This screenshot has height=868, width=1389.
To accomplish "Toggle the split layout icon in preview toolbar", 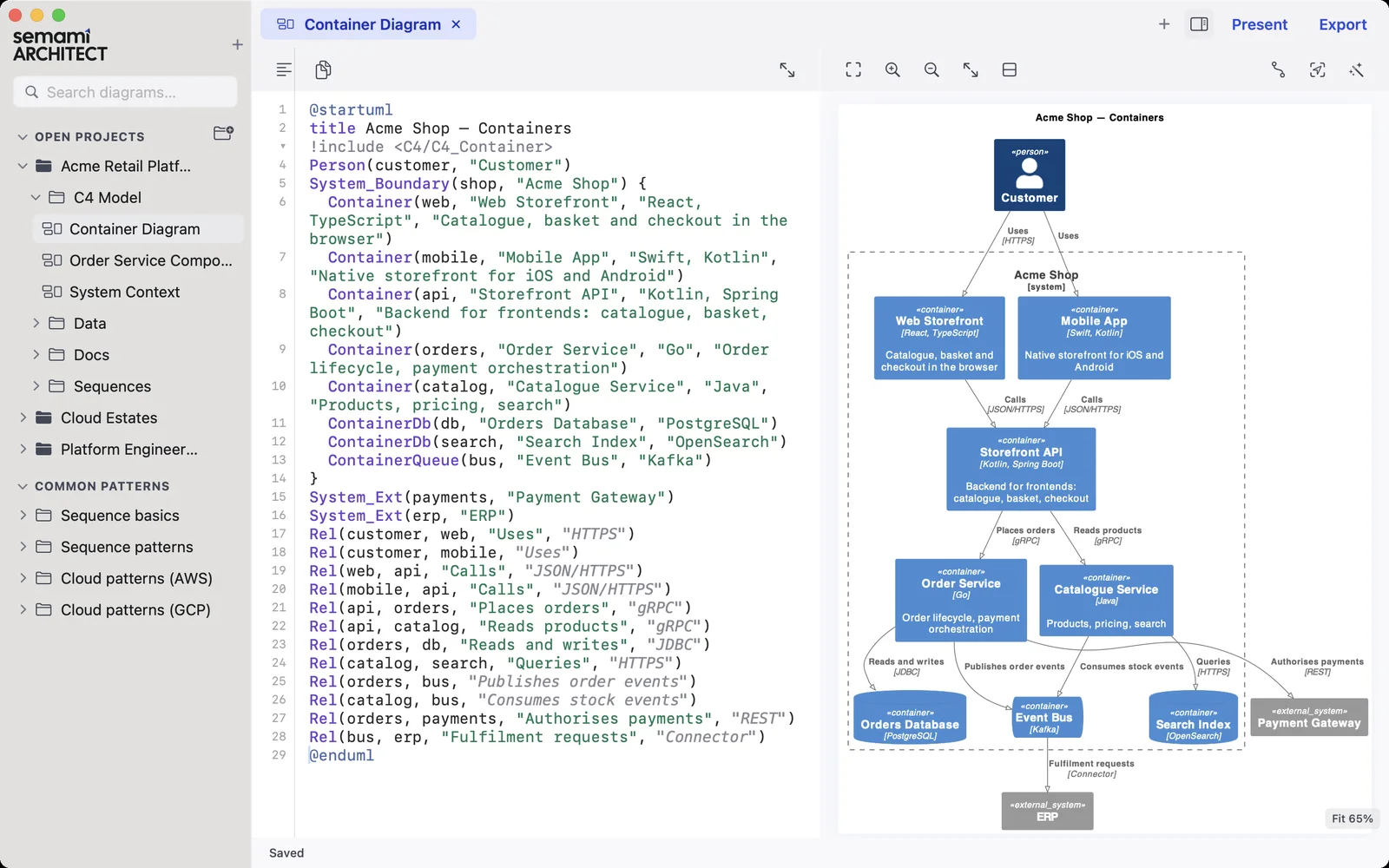I will (1010, 69).
